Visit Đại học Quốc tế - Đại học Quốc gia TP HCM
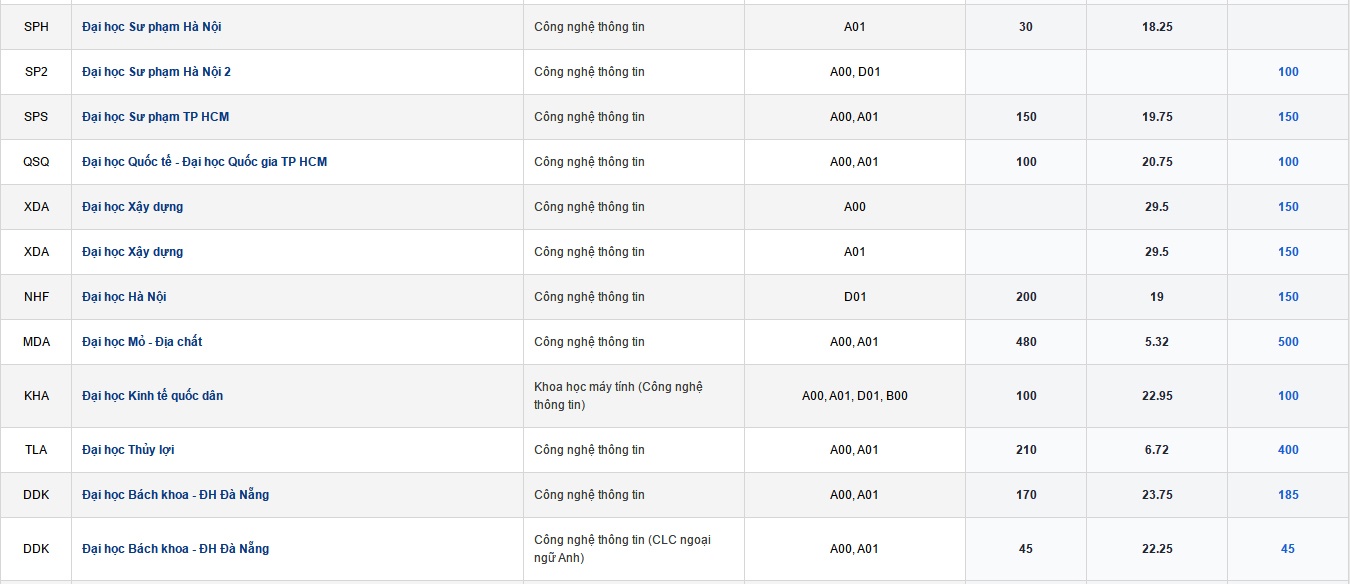1350x584 pixels. 204,162
